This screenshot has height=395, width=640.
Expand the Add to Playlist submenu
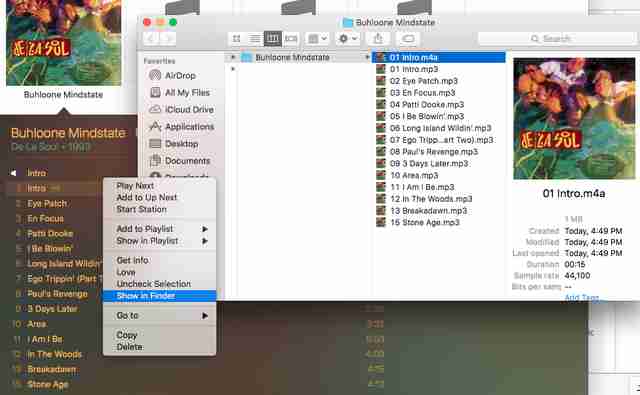[160, 229]
